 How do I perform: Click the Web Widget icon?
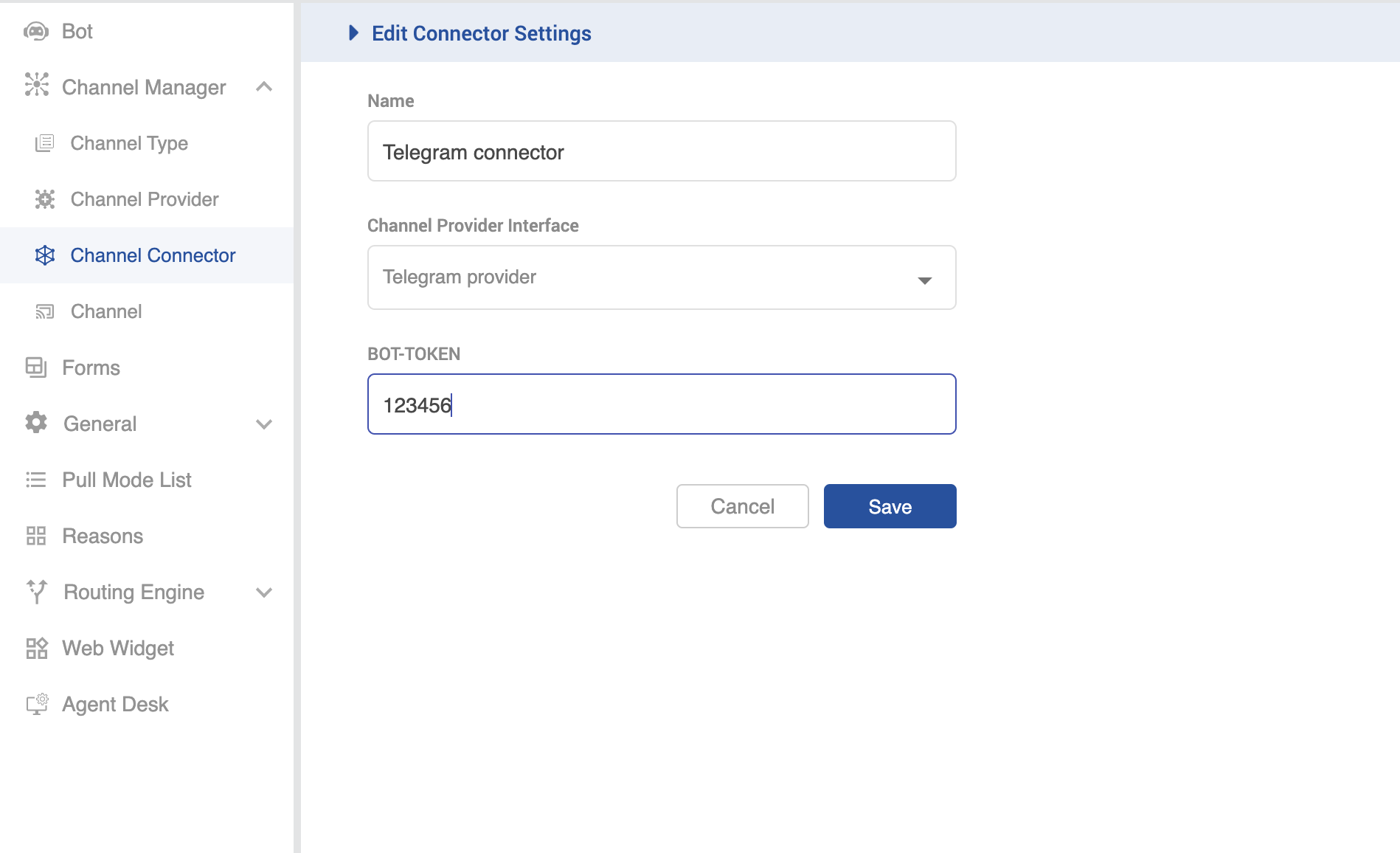[36, 648]
